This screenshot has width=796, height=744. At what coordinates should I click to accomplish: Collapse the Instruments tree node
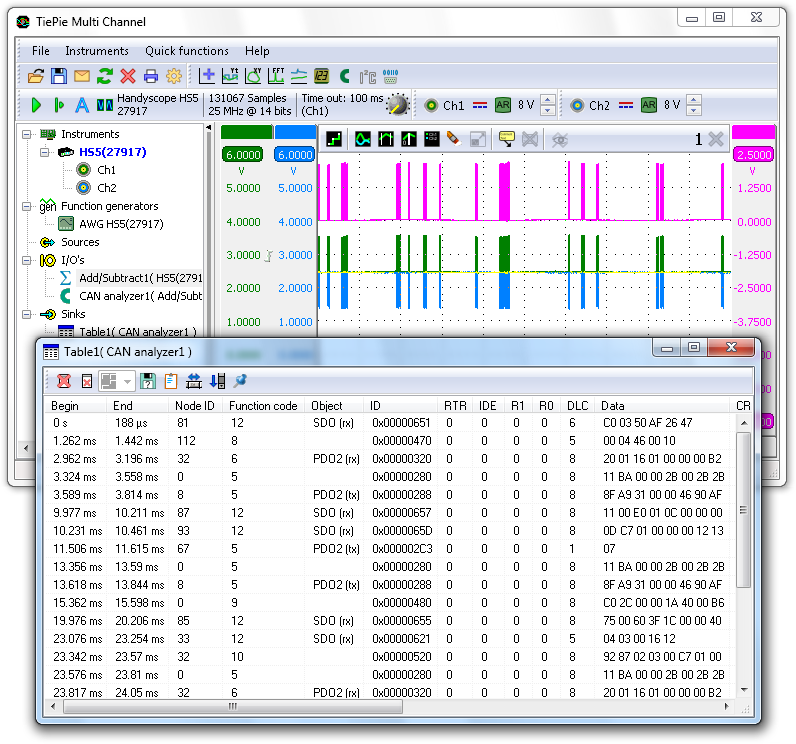27,134
